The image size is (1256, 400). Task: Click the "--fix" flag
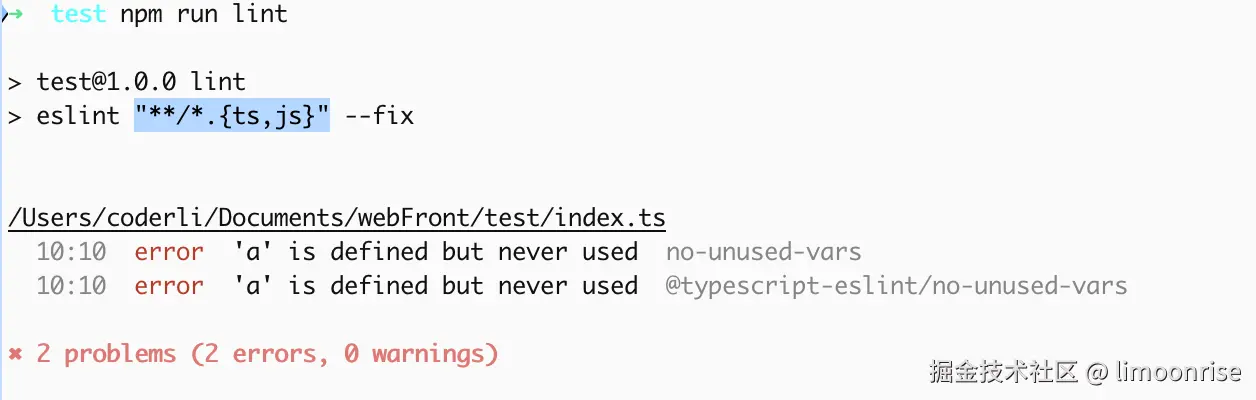point(379,116)
